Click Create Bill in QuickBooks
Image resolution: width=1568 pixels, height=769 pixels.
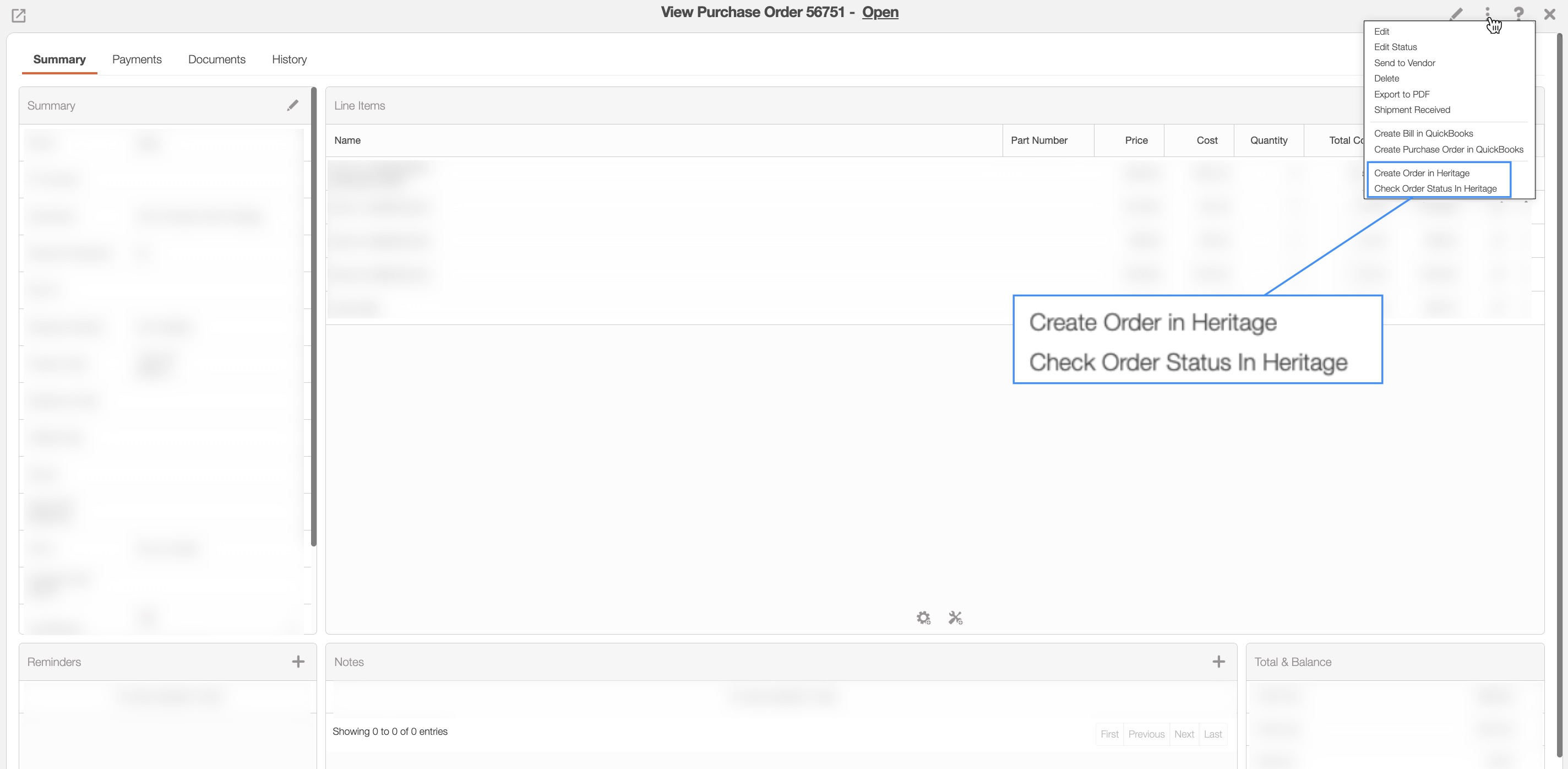click(1423, 133)
